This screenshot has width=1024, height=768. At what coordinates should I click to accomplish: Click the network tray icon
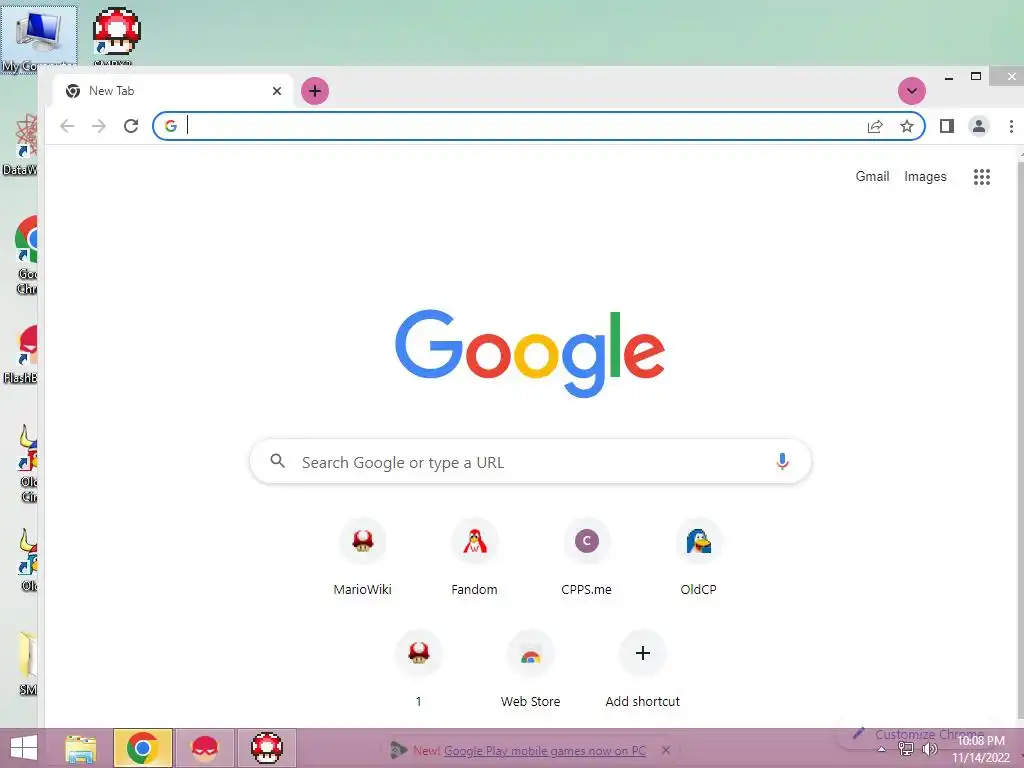click(906, 749)
